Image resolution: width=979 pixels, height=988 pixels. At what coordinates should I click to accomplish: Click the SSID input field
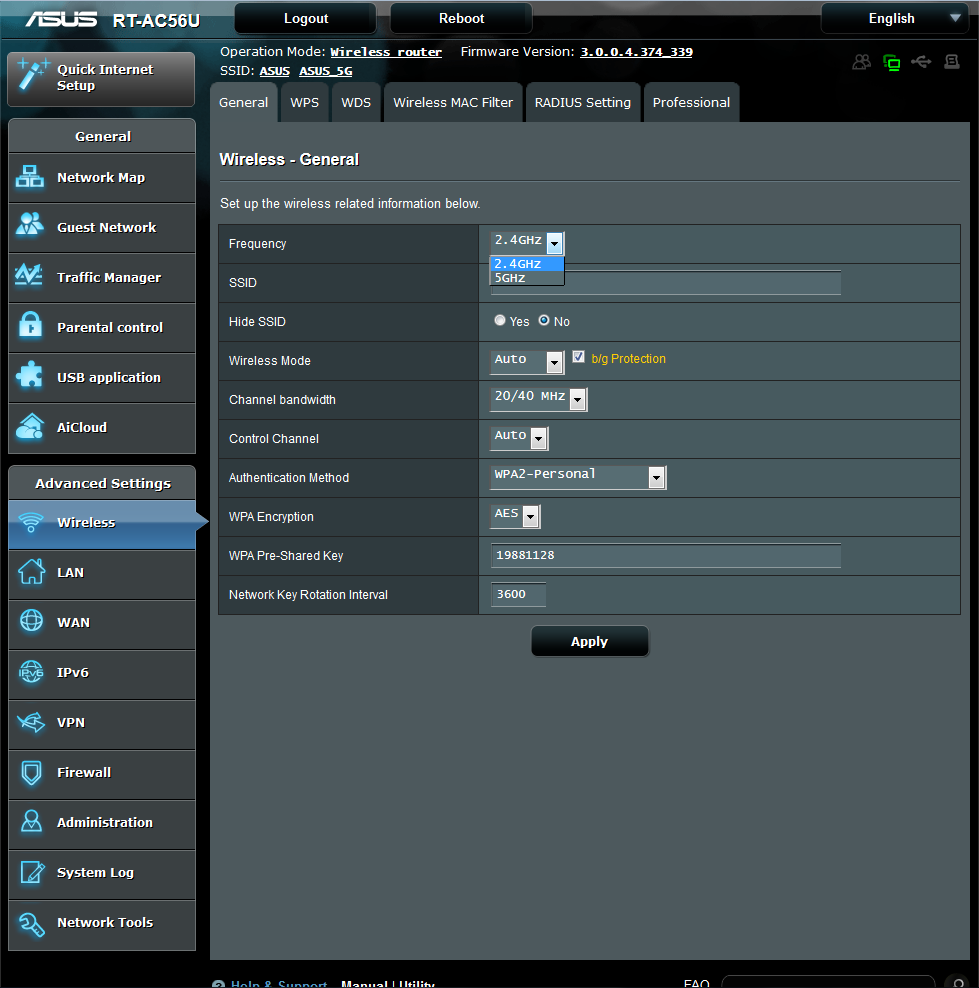[666, 282]
